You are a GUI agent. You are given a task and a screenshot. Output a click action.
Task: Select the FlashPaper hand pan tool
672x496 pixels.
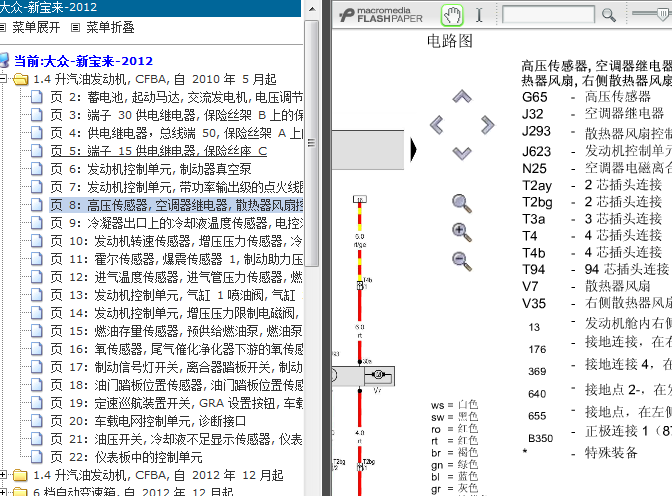point(452,15)
